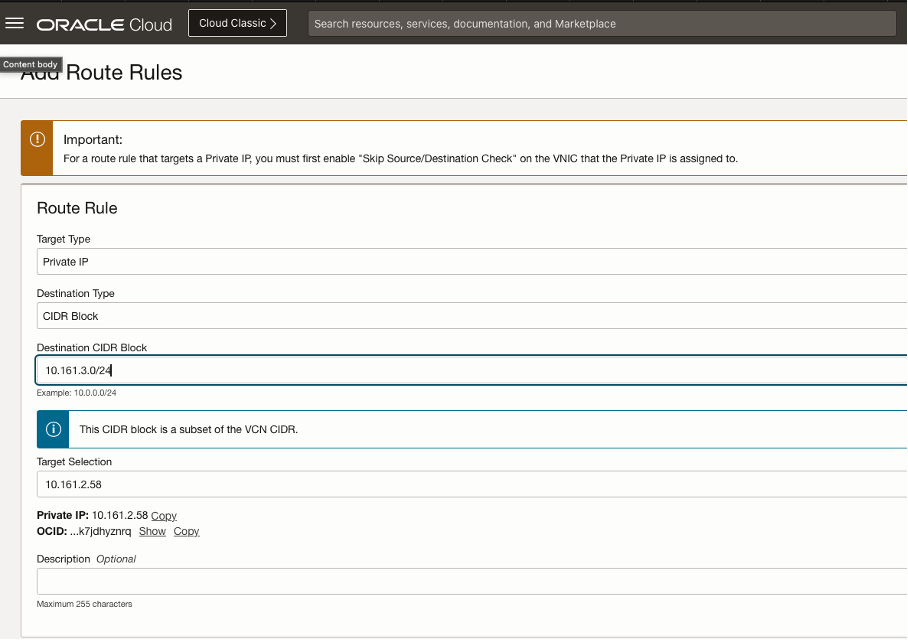Viewport: 908px width, 640px height.
Task: Click the Content body tooltip label
Action: pyautogui.click(x=31, y=63)
